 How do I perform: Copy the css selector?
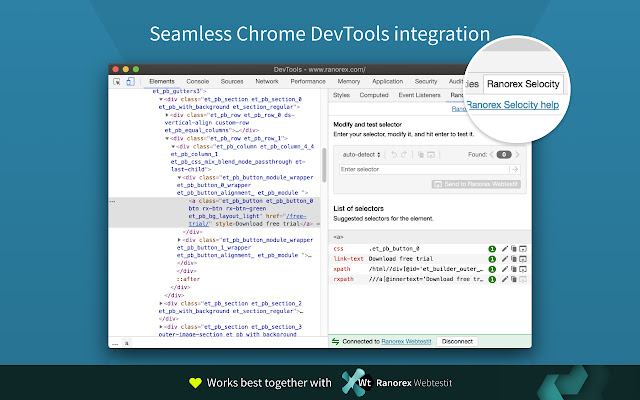[x=514, y=249]
